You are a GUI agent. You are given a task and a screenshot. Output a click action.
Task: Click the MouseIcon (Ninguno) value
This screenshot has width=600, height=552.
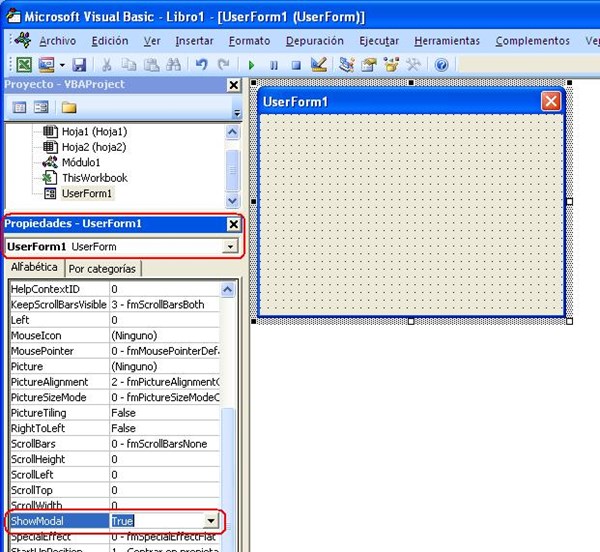coord(165,335)
